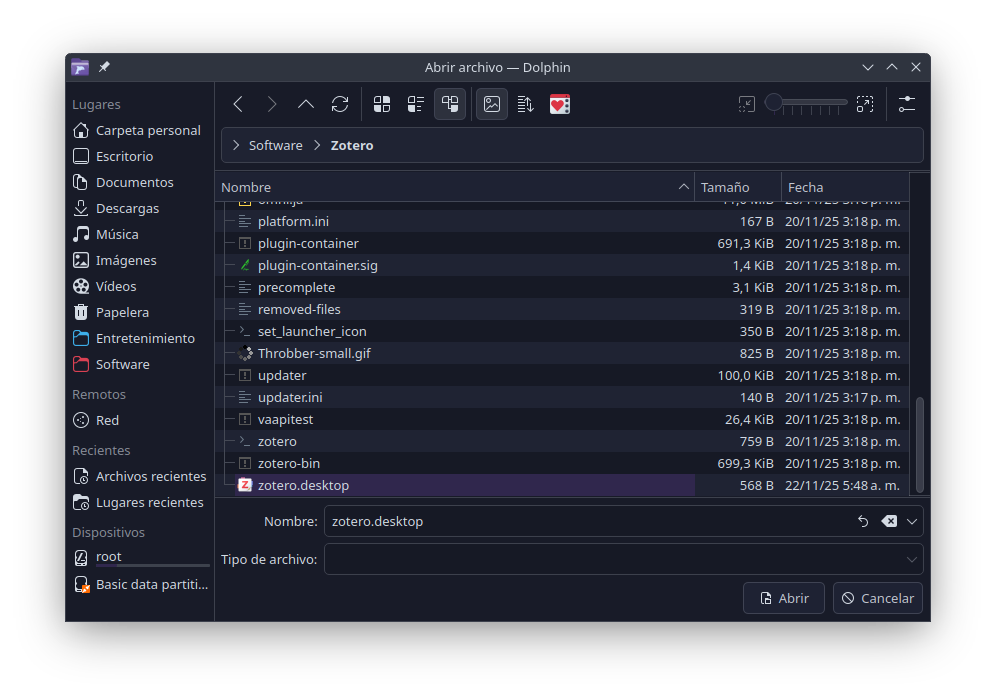Image resolution: width=996 pixels, height=699 pixels.
Task: Open Imágenes place
Action: coord(139,261)
